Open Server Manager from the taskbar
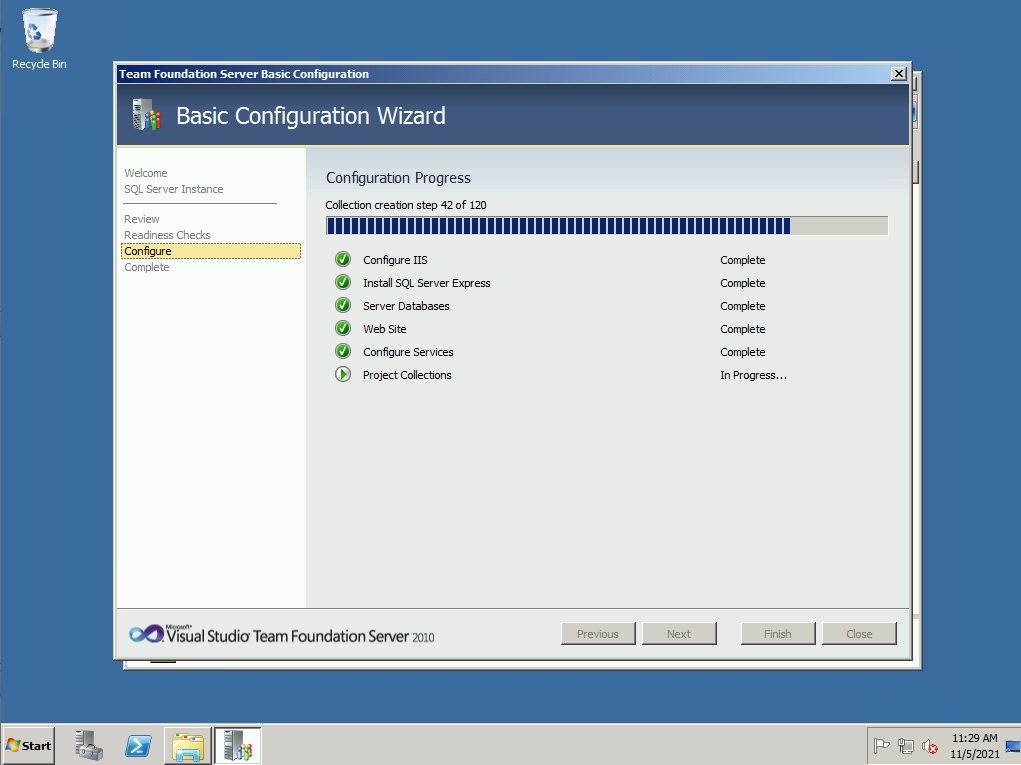 tap(89, 745)
